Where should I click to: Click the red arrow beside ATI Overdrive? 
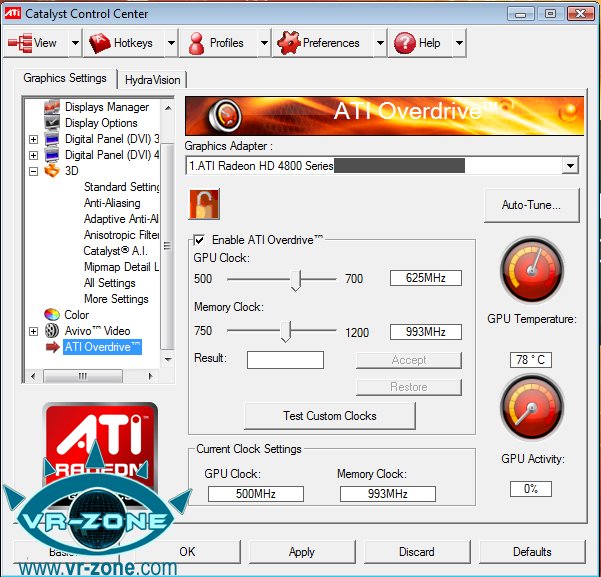tap(53, 347)
